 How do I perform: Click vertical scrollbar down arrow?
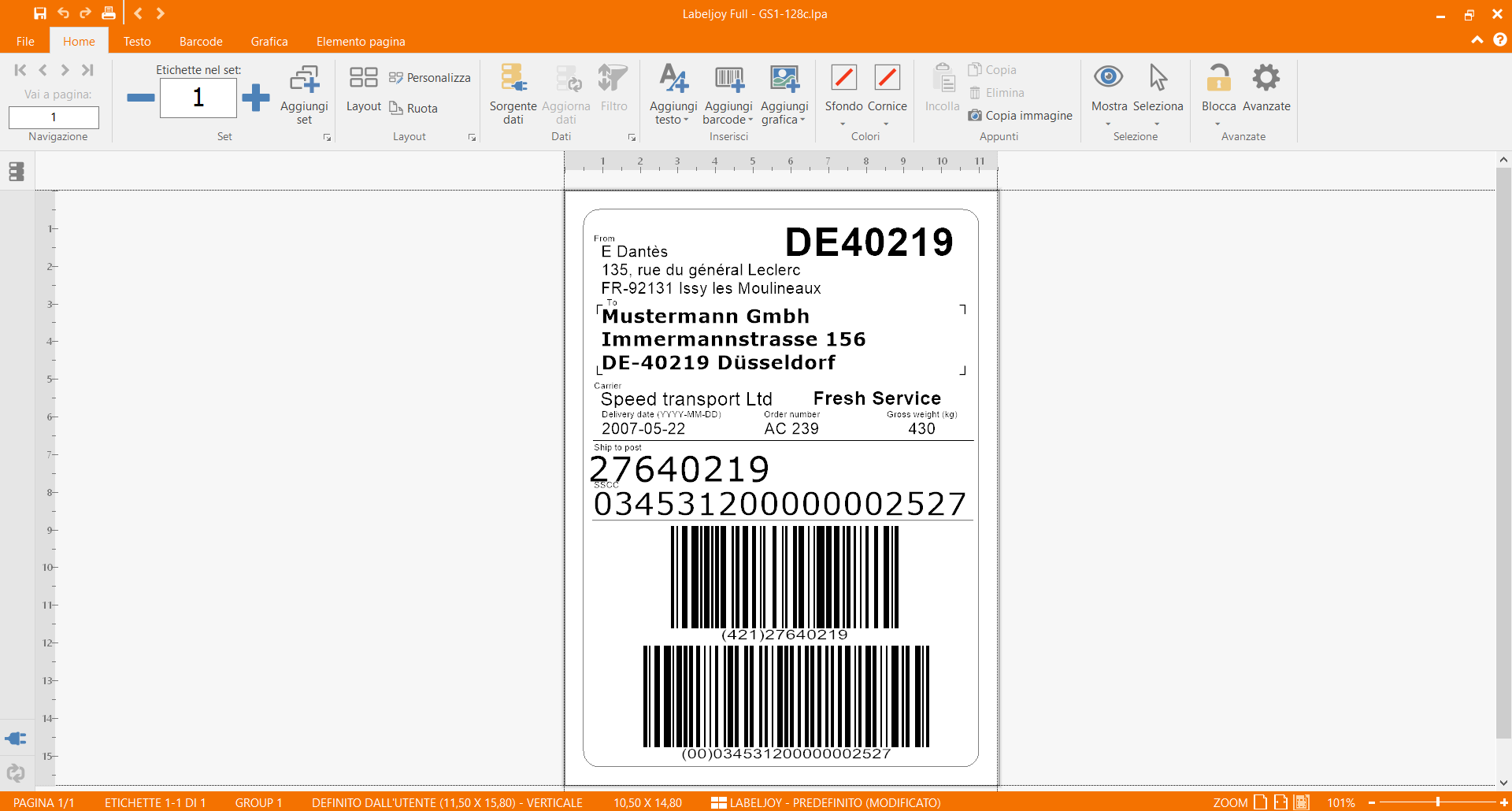[x=1503, y=783]
